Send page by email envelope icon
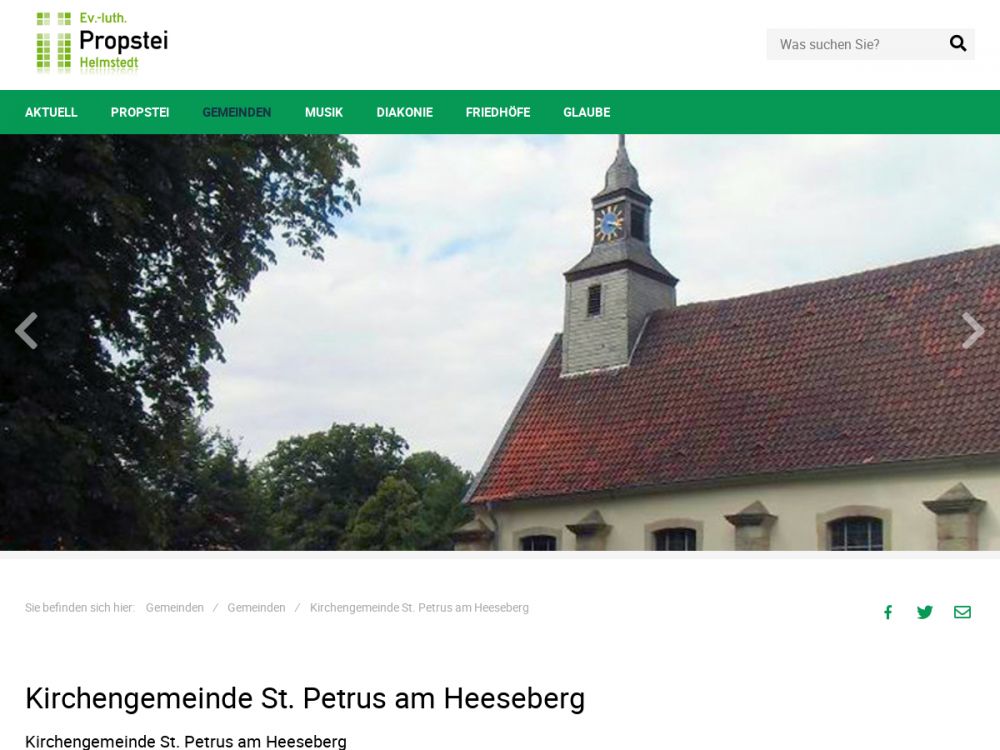 (x=962, y=612)
